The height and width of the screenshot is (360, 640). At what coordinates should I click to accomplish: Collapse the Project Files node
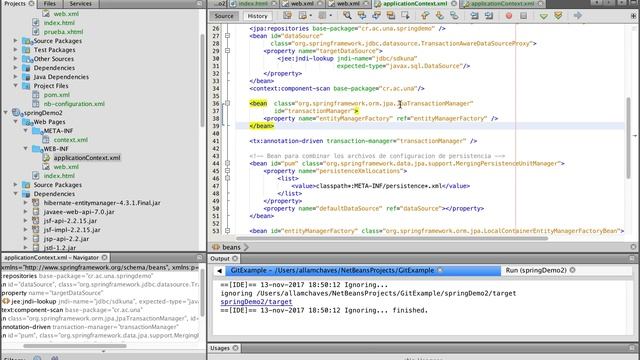click(16, 86)
